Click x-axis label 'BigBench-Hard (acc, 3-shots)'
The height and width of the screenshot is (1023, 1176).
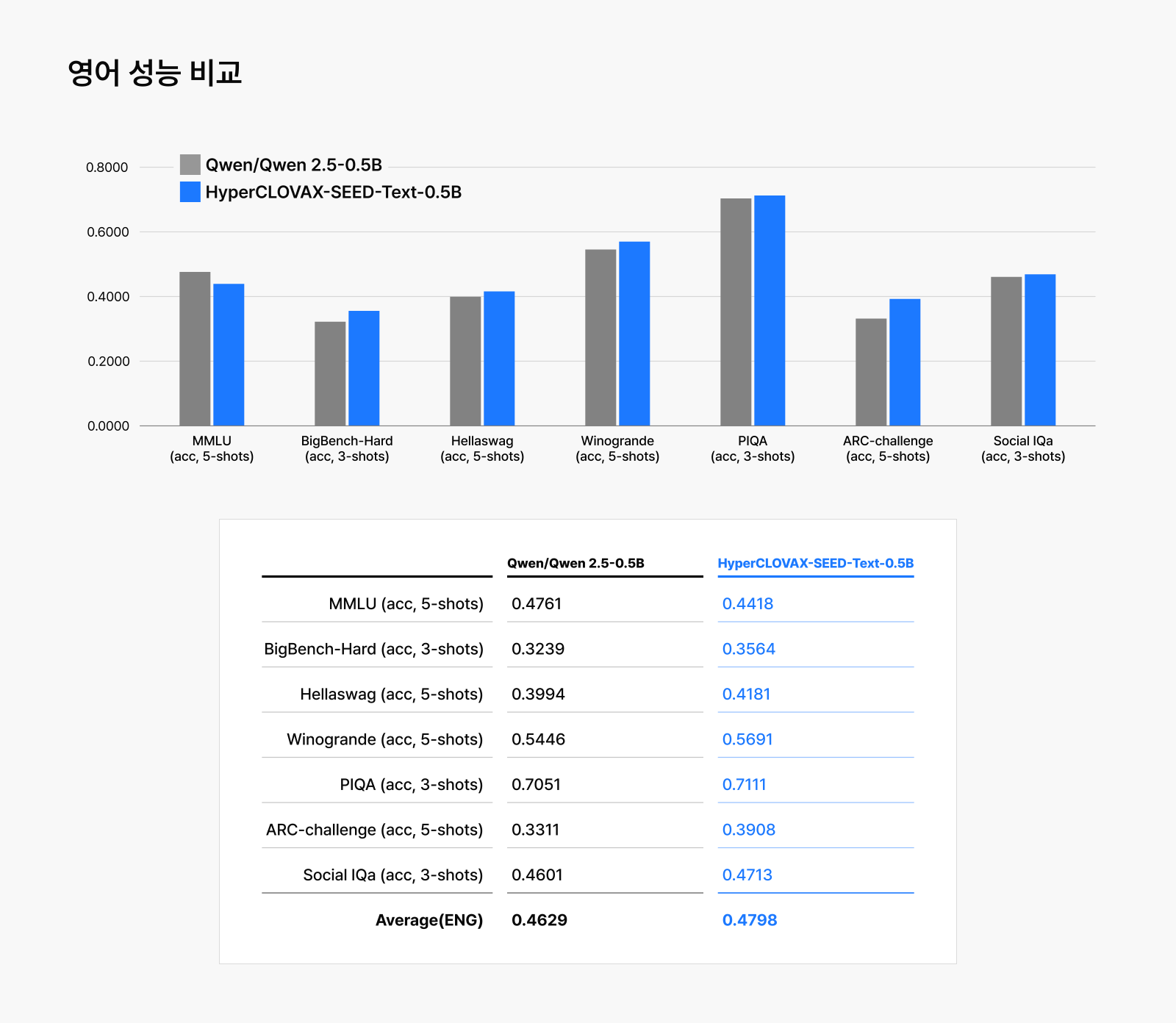click(347, 448)
